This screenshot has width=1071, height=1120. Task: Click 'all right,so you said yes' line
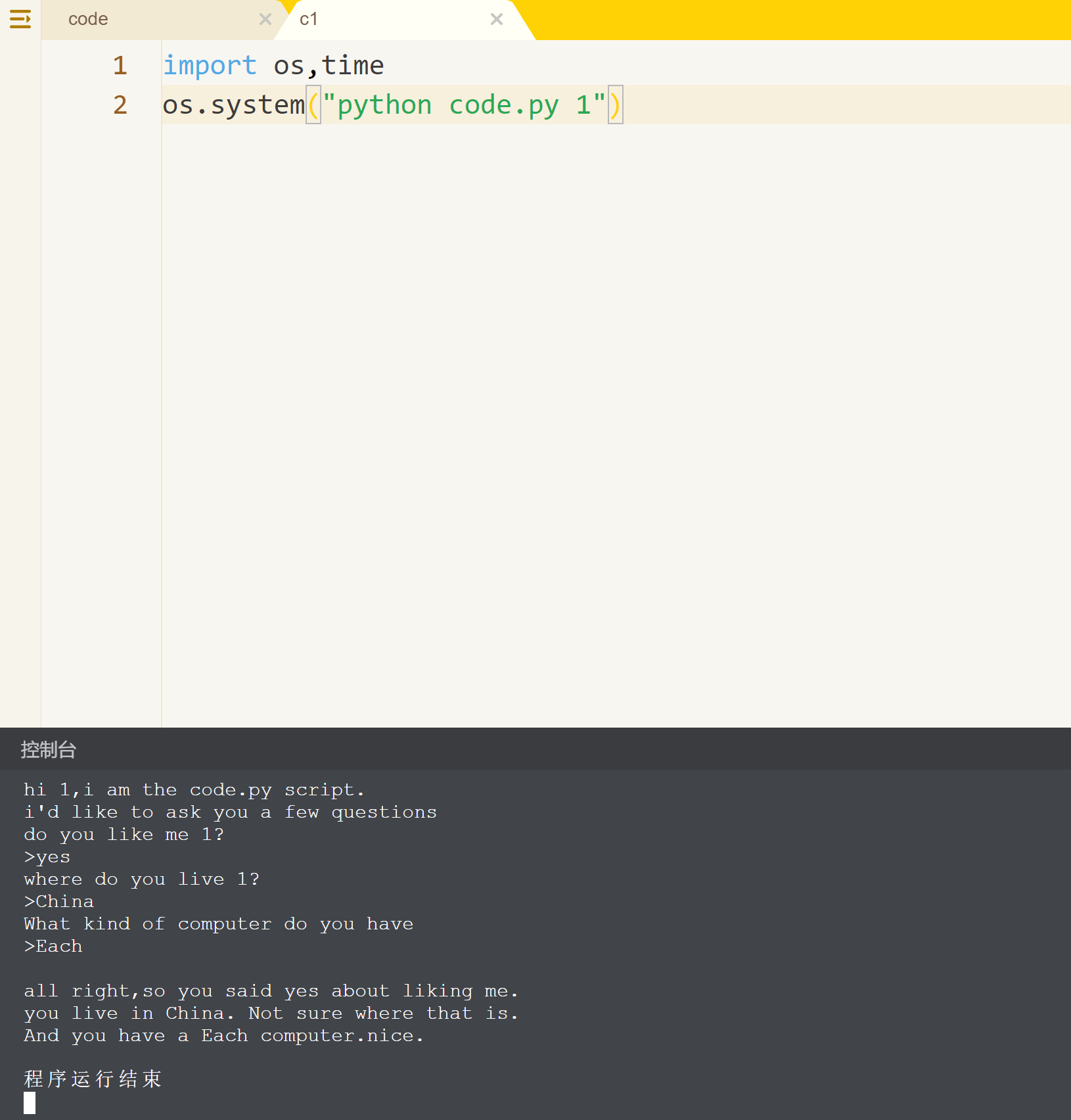tap(271, 991)
